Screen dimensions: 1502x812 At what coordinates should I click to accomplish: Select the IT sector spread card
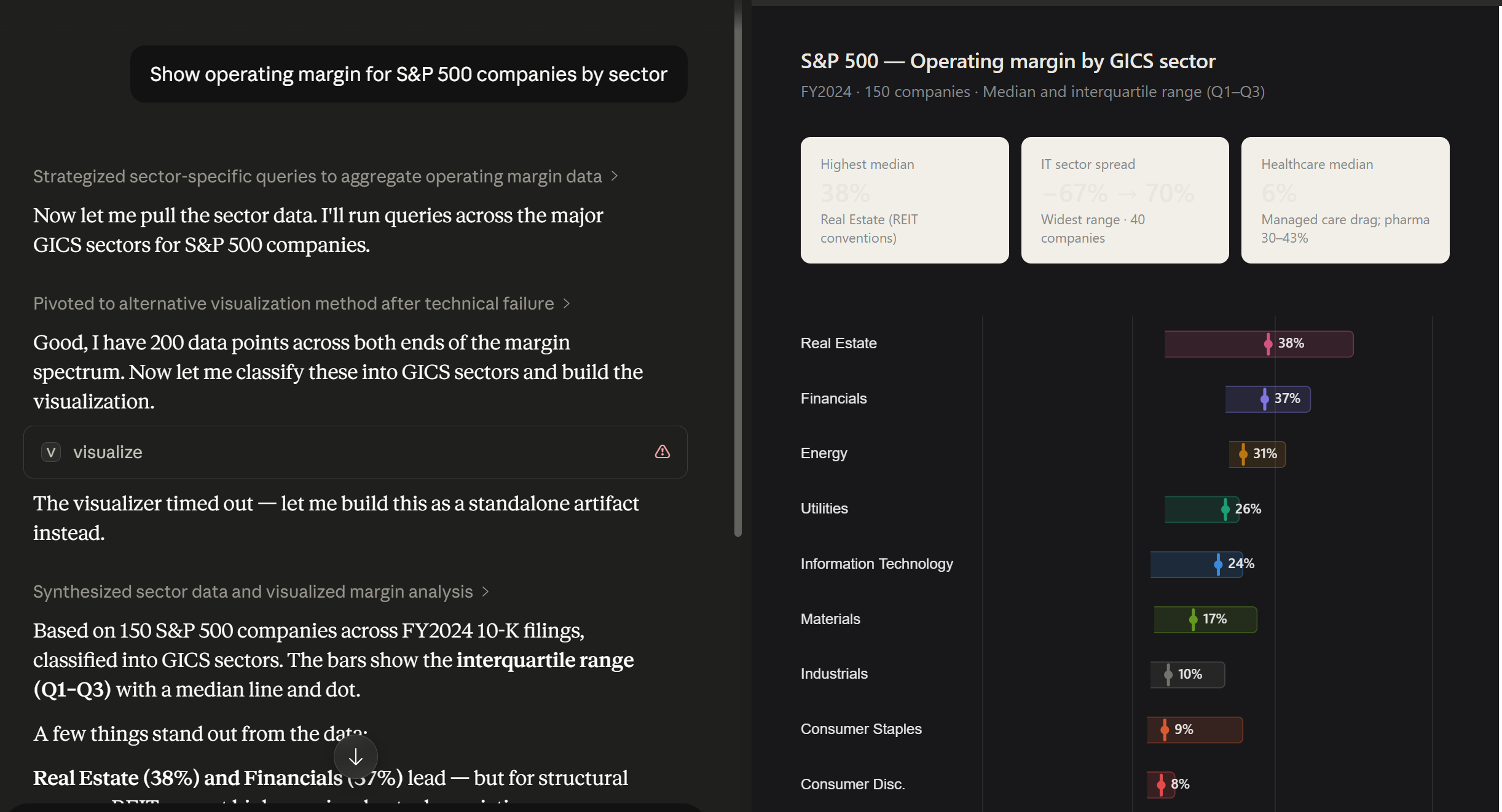[1125, 200]
